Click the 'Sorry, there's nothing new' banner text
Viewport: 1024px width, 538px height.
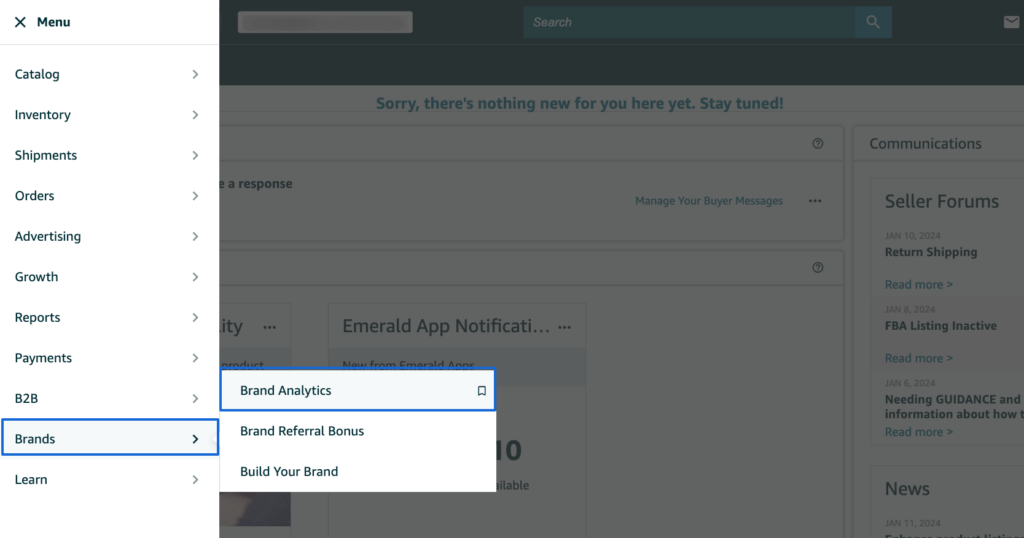(579, 103)
